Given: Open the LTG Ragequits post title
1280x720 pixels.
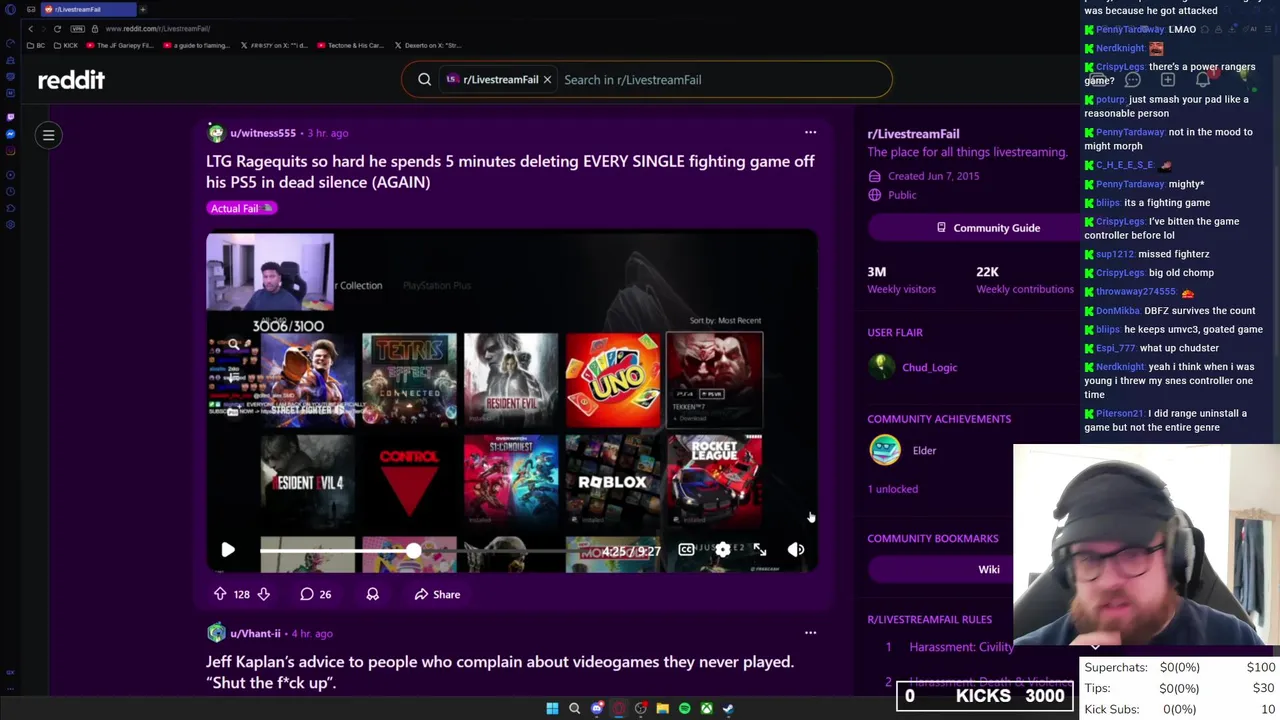Looking at the screenshot, I should (510, 171).
